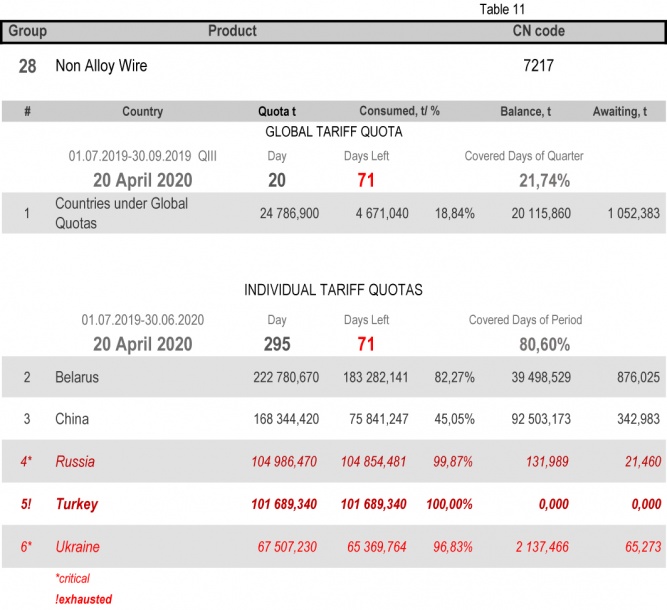Select the bold Turkey row name
This screenshot has height=610, width=667.
(76, 504)
